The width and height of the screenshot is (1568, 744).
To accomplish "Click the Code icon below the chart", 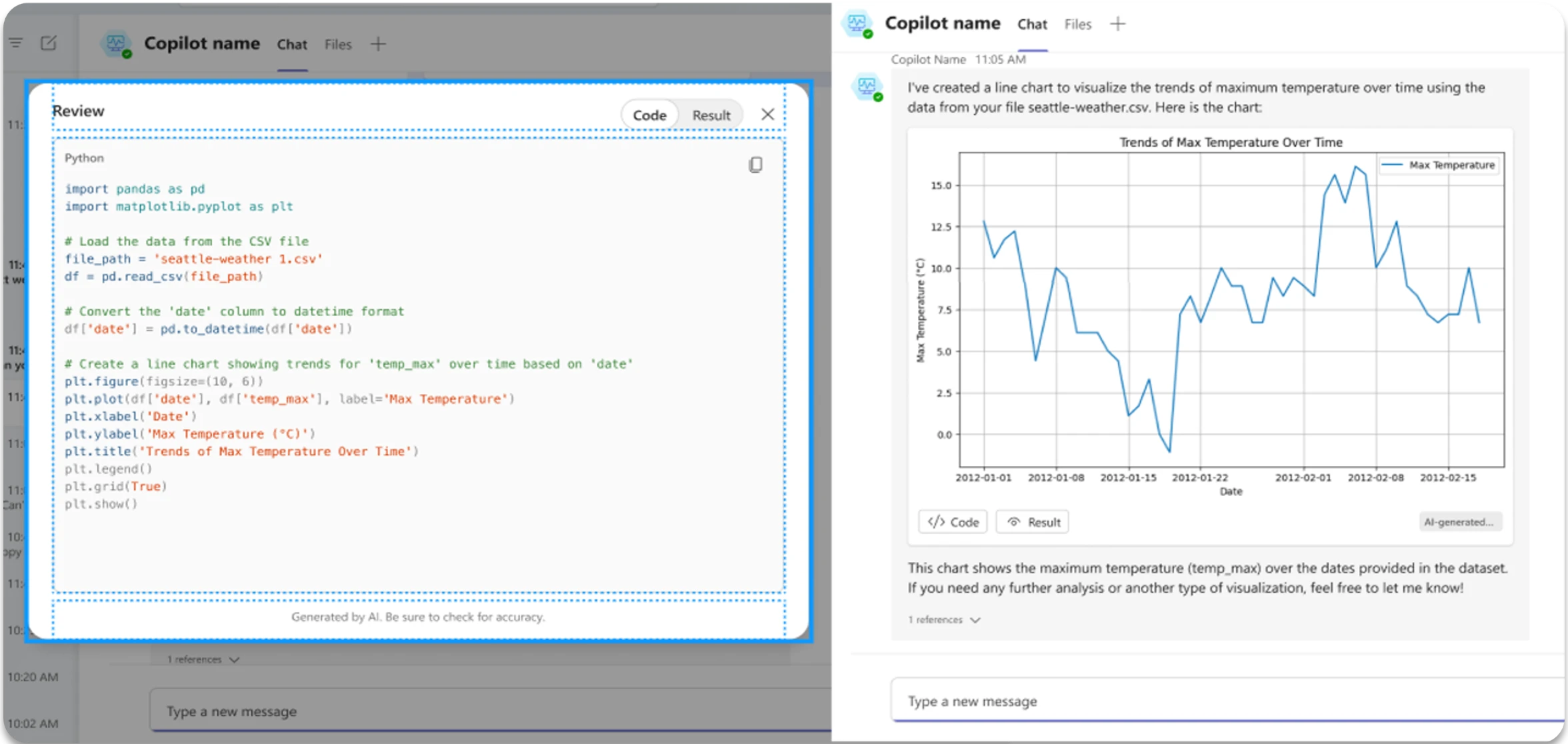I will click(x=952, y=521).
